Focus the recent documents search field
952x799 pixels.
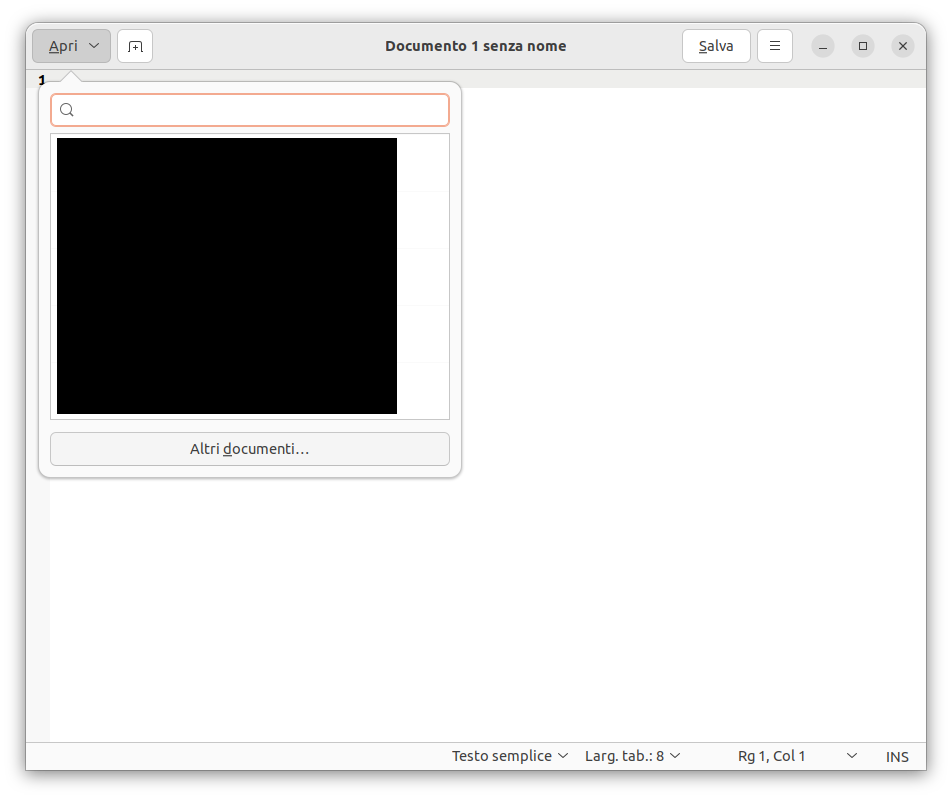point(250,110)
